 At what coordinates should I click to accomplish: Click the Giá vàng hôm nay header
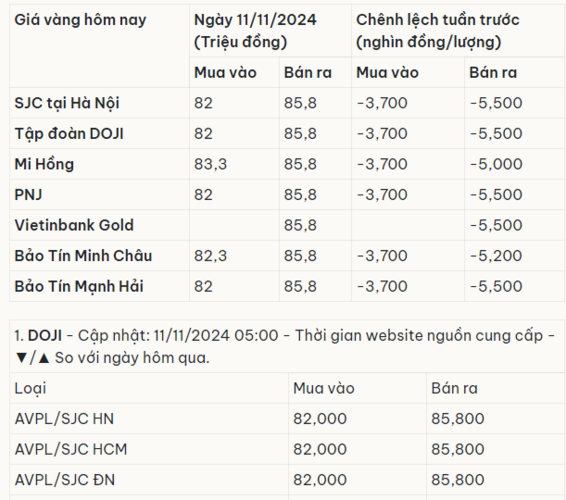(x=80, y=20)
